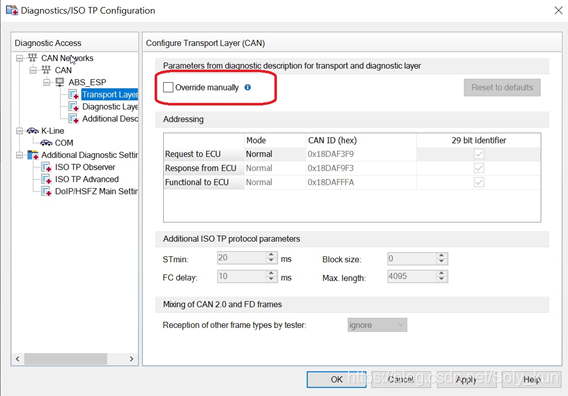
Task: Open the Reception of other frame types dropdown
Action: 377,325
